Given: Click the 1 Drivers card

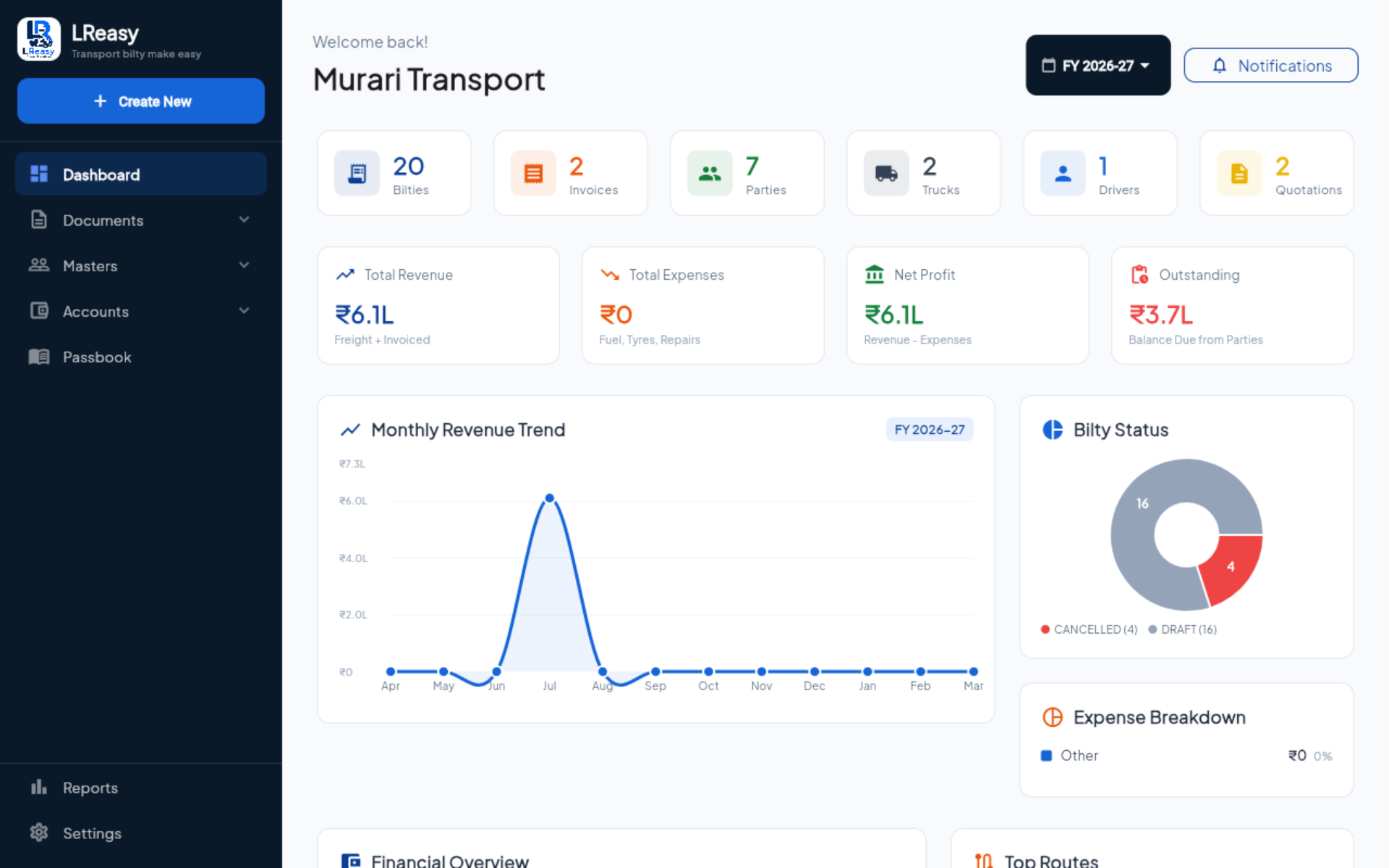Looking at the screenshot, I should point(1100,173).
